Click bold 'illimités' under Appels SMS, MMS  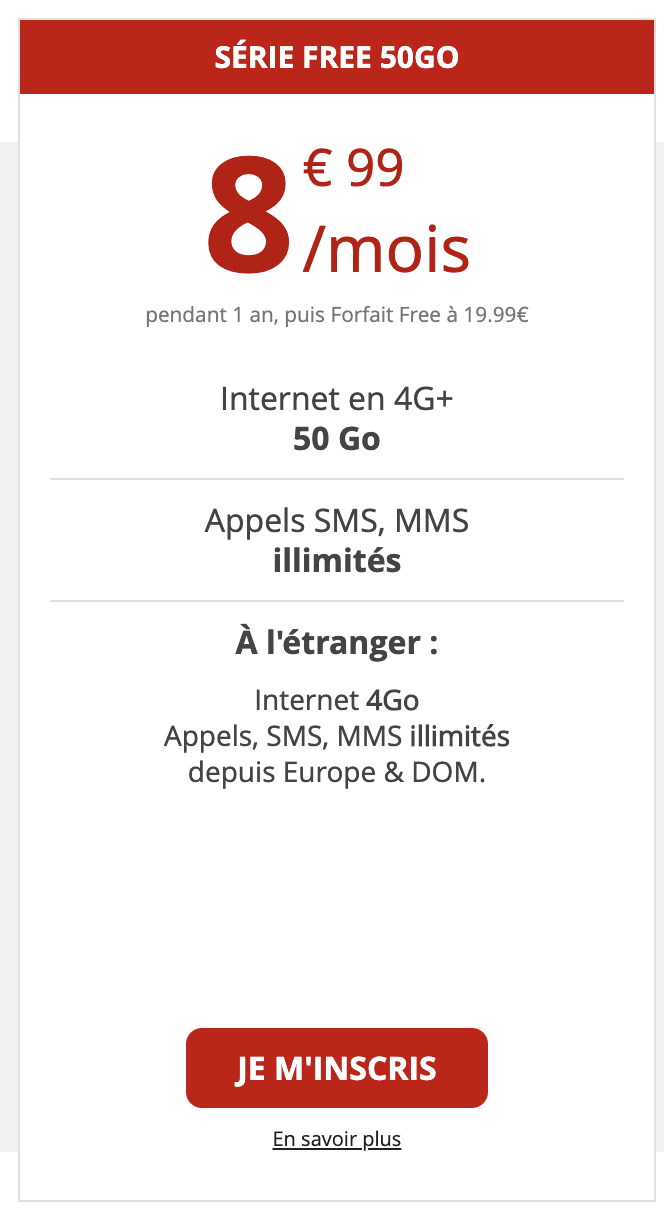click(x=336, y=561)
